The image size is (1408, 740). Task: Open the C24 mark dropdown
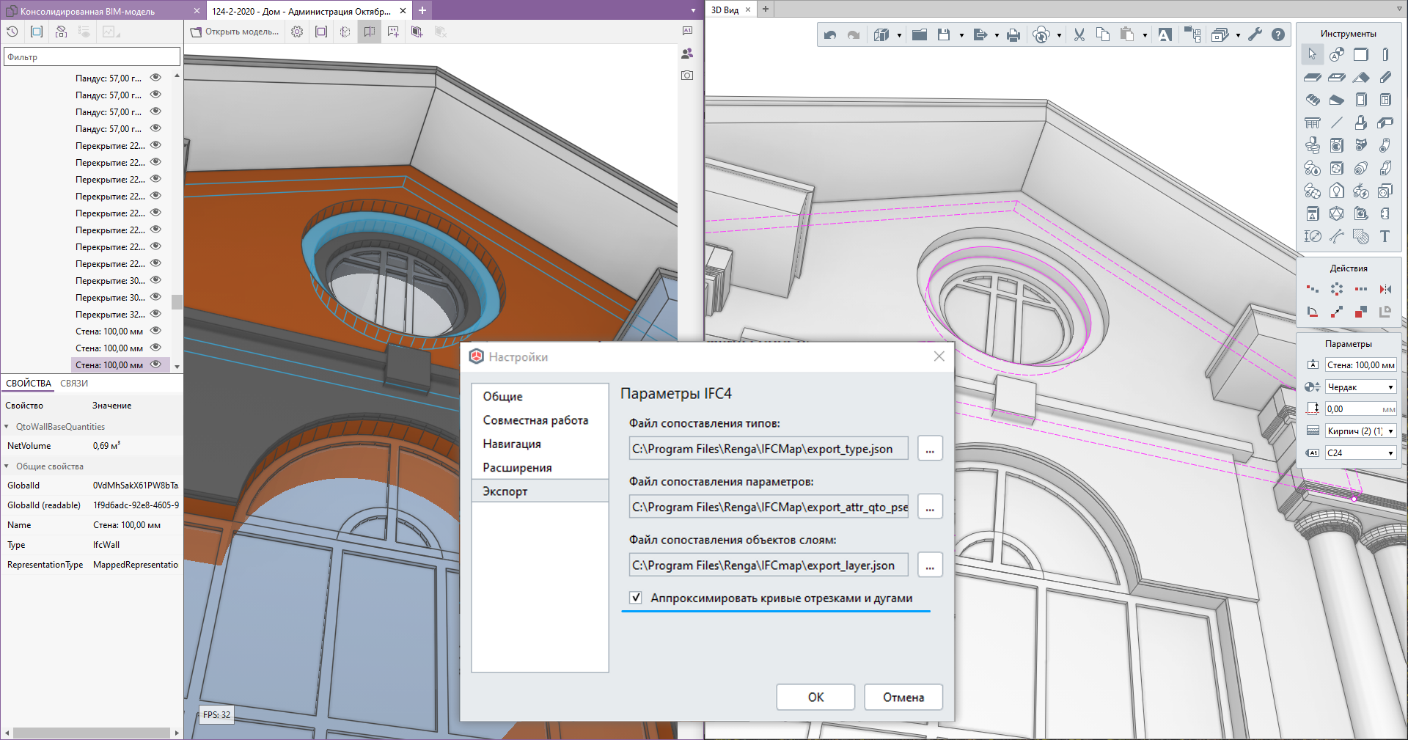pyautogui.click(x=1390, y=453)
